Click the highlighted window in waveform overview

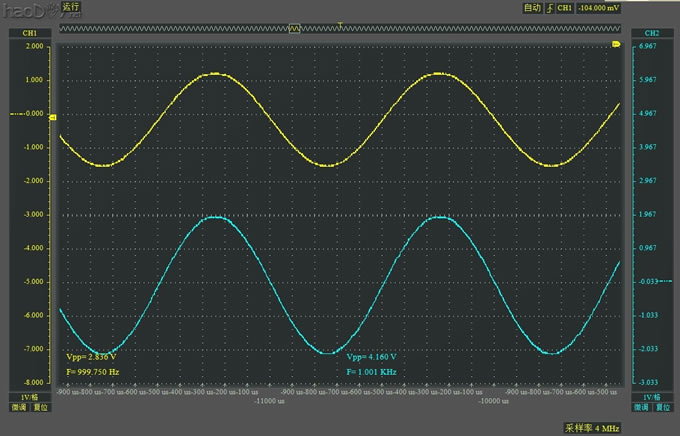click(294, 30)
